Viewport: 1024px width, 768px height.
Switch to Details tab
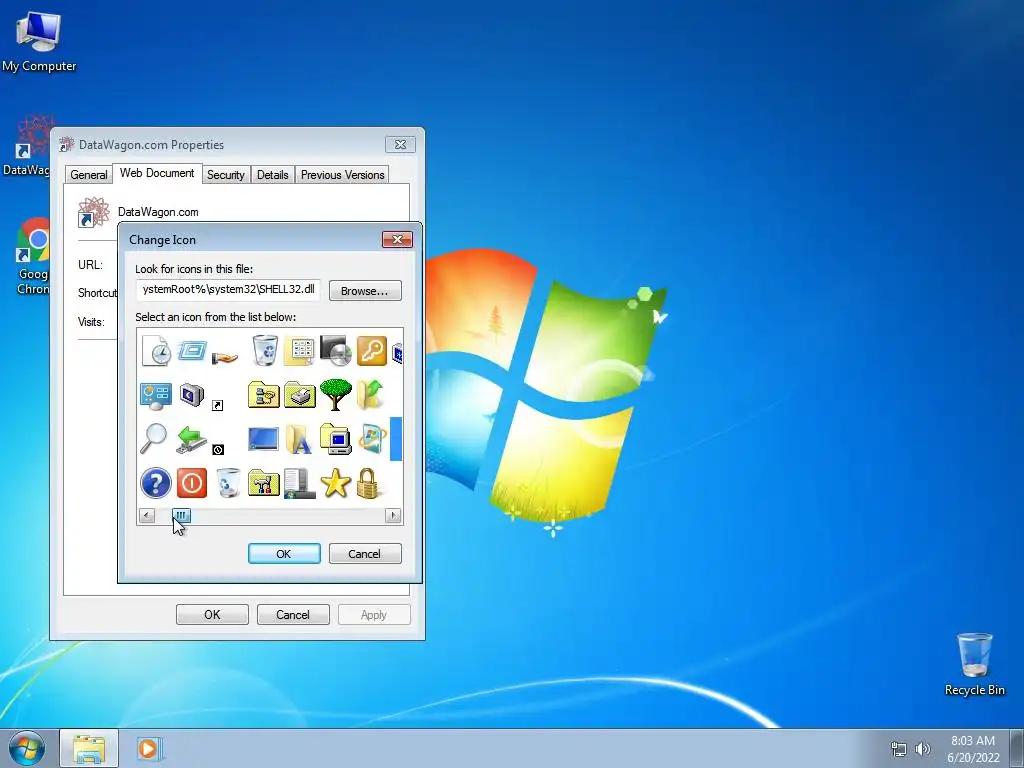pyautogui.click(x=272, y=174)
